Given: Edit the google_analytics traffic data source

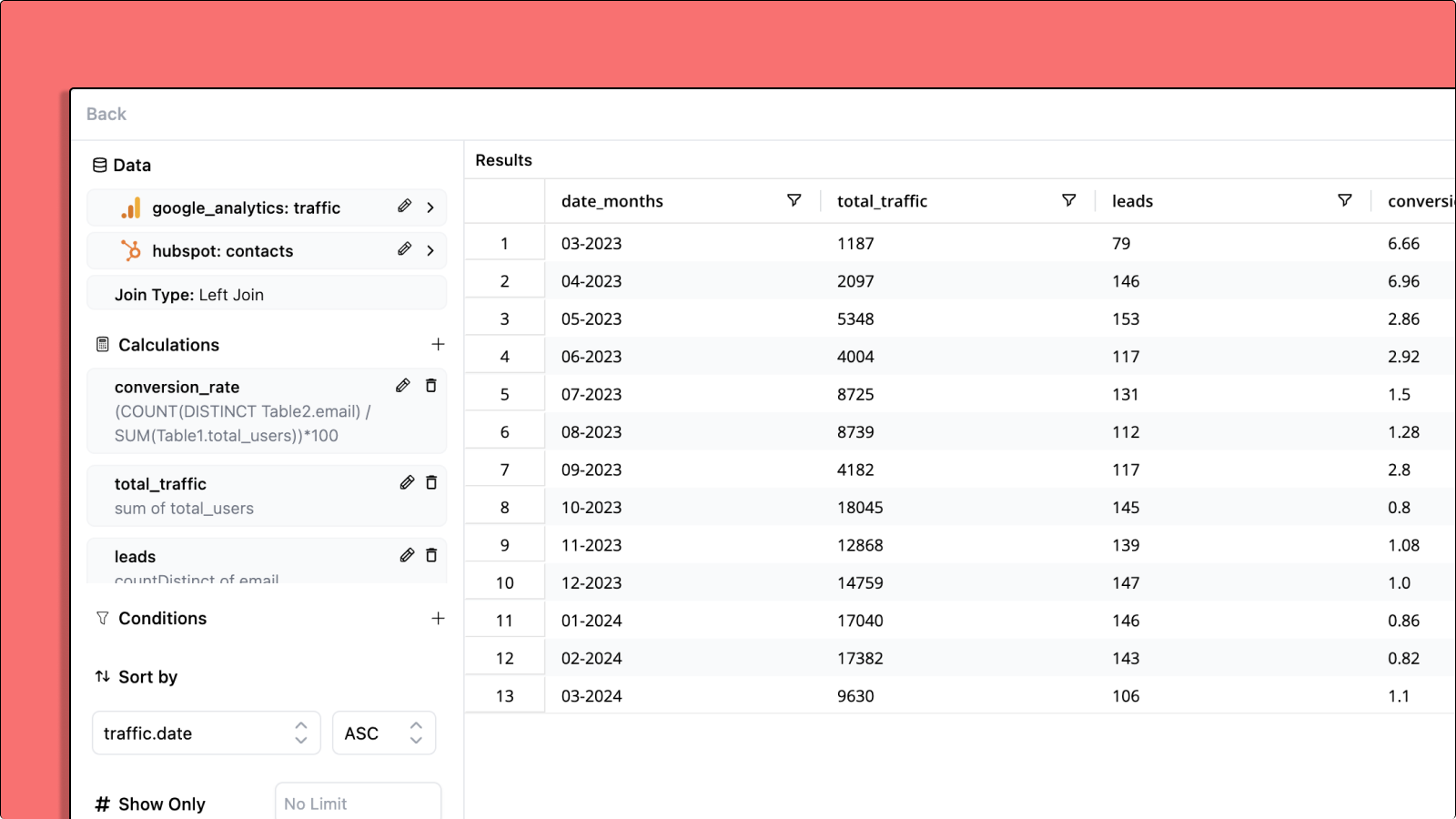Looking at the screenshot, I should (404, 207).
